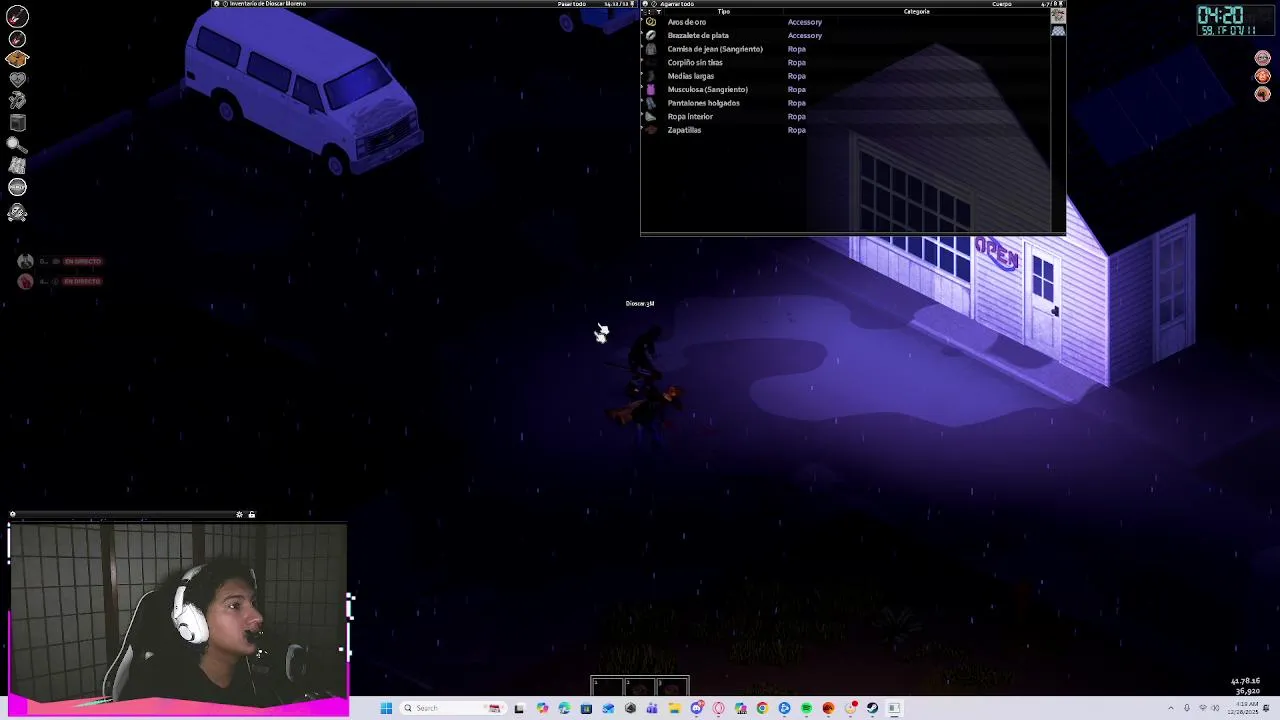This screenshot has width=1280, height=720.
Task: Open Spotify from the taskbar
Action: point(806,708)
